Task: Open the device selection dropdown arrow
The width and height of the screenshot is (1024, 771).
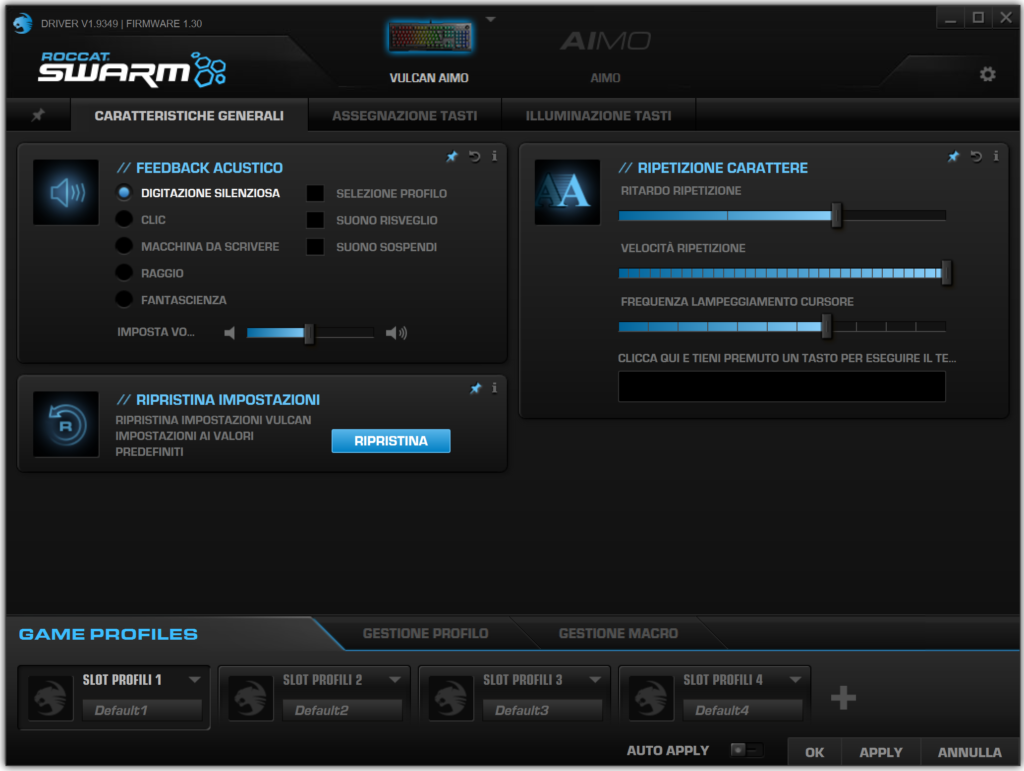Action: [x=491, y=20]
